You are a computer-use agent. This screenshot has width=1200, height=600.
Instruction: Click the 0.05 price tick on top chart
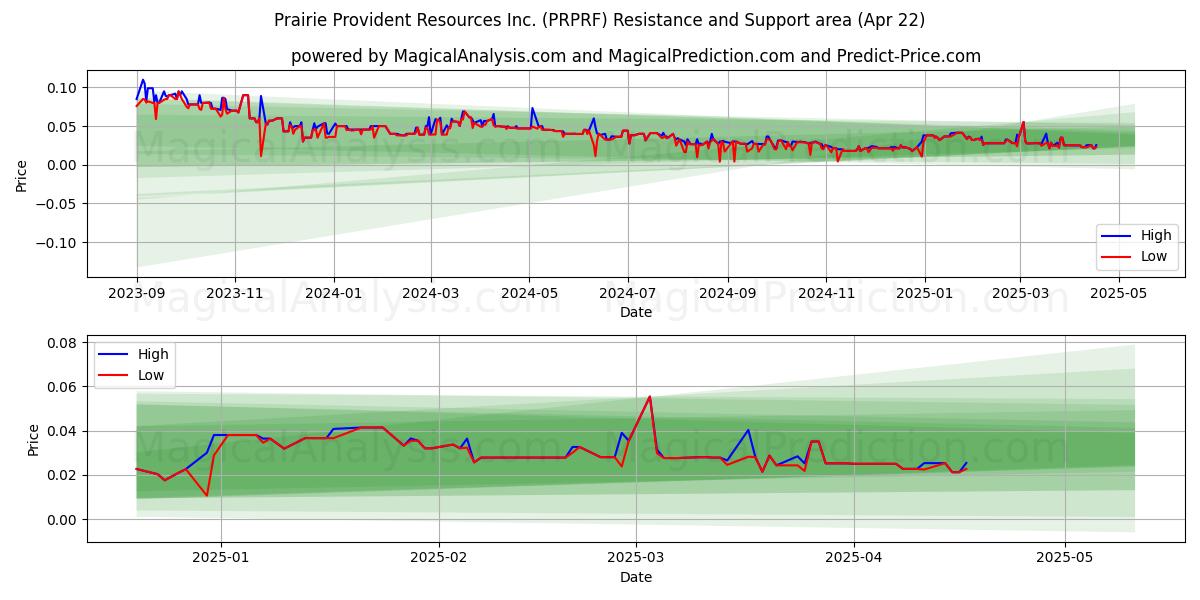[63, 127]
